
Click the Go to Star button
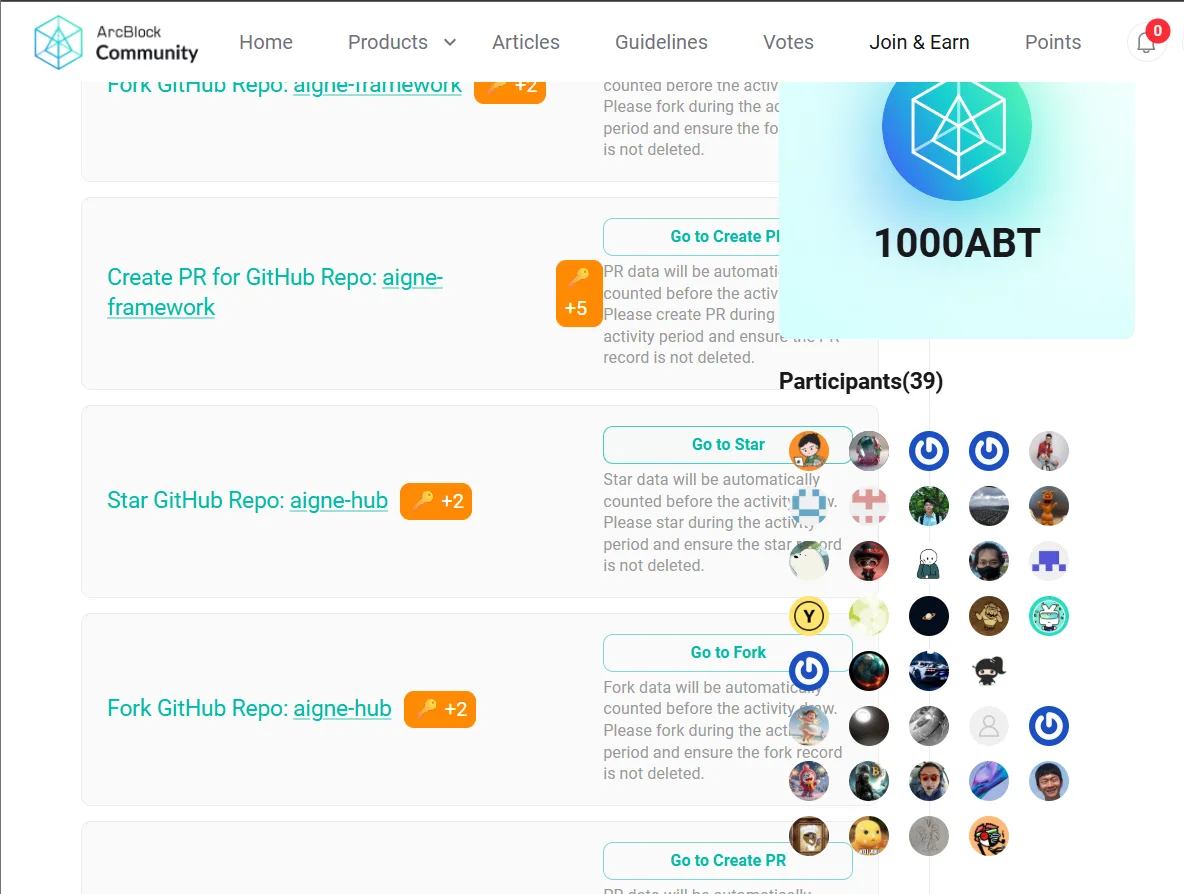tap(728, 445)
